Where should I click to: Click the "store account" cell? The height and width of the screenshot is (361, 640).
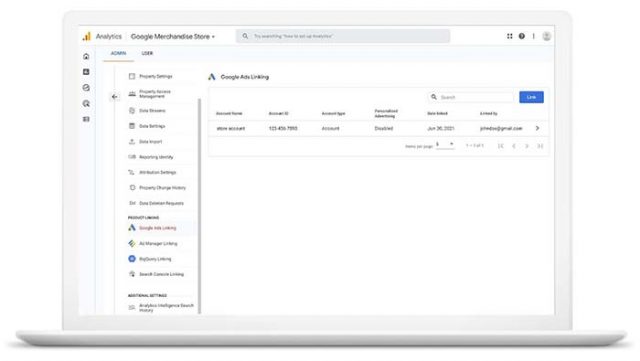(x=231, y=128)
